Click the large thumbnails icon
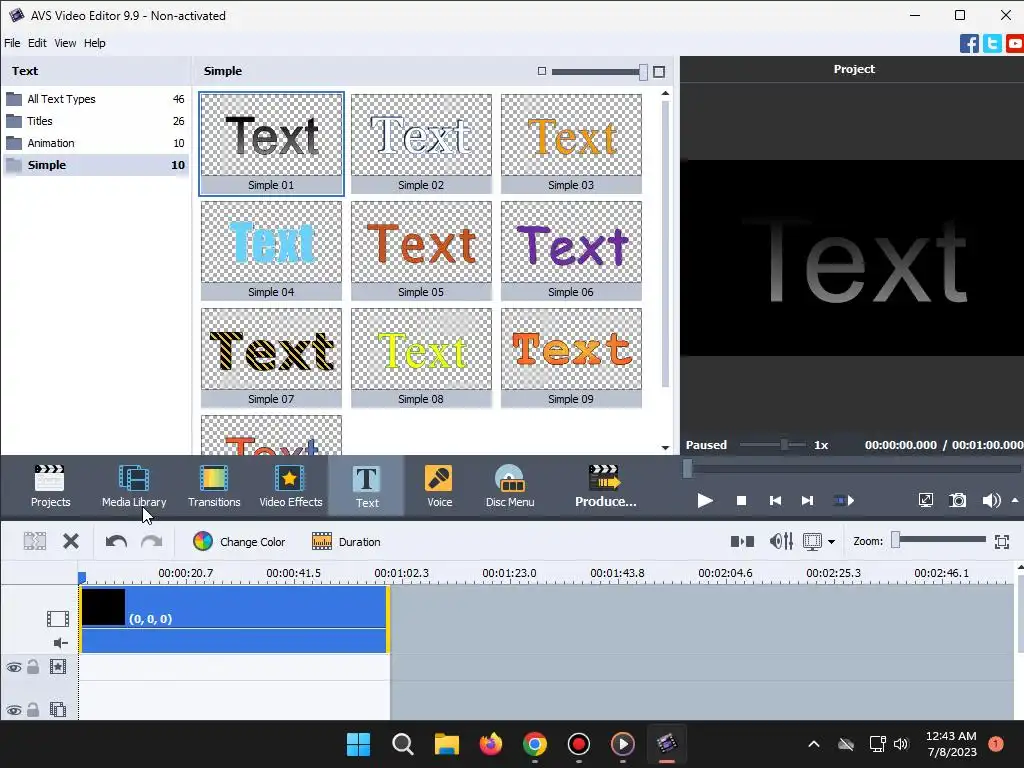Viewport: 1024px width, 768px height. click(x=659, y=71)
